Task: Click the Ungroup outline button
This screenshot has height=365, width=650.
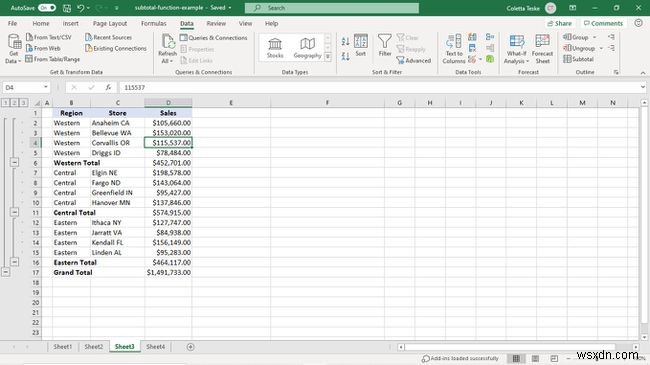Action: [579, 48]
